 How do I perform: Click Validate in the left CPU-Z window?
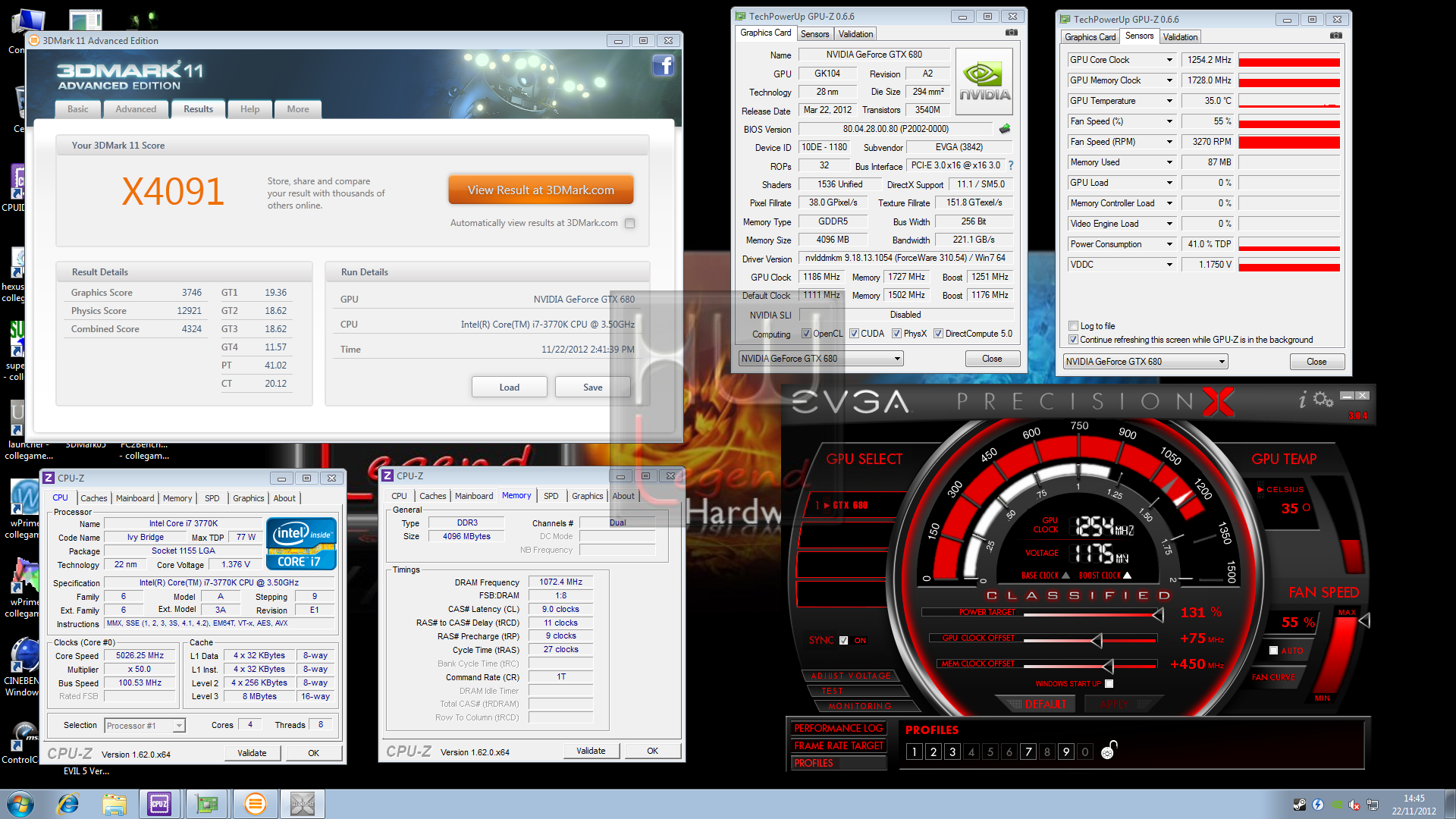tap(252, 753)
